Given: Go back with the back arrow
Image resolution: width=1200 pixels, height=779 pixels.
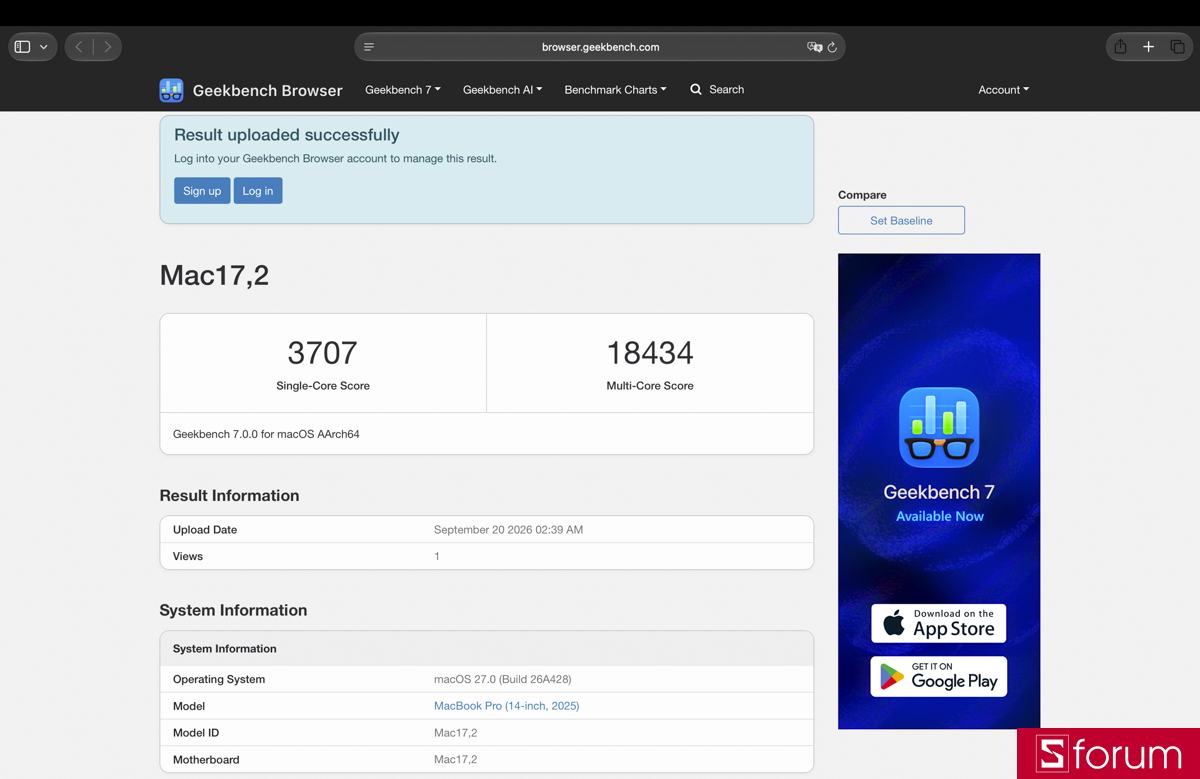Looking at the screenshot, I should point(79,47).
